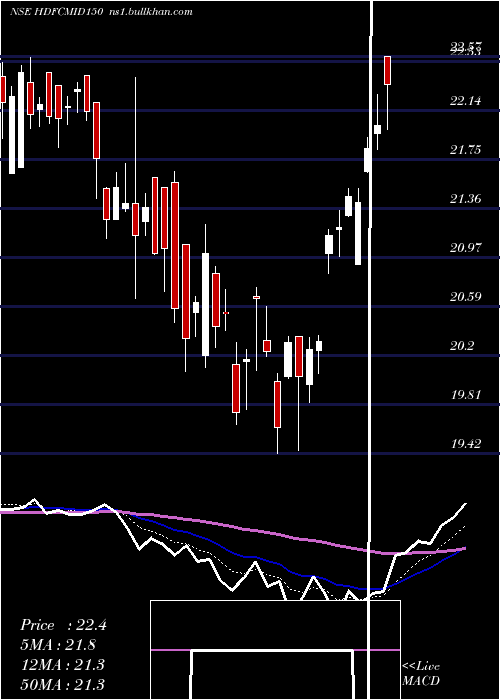Select the 19.81 price axis label
This screenshot has height=700, width=500.
tap(466, 395)
